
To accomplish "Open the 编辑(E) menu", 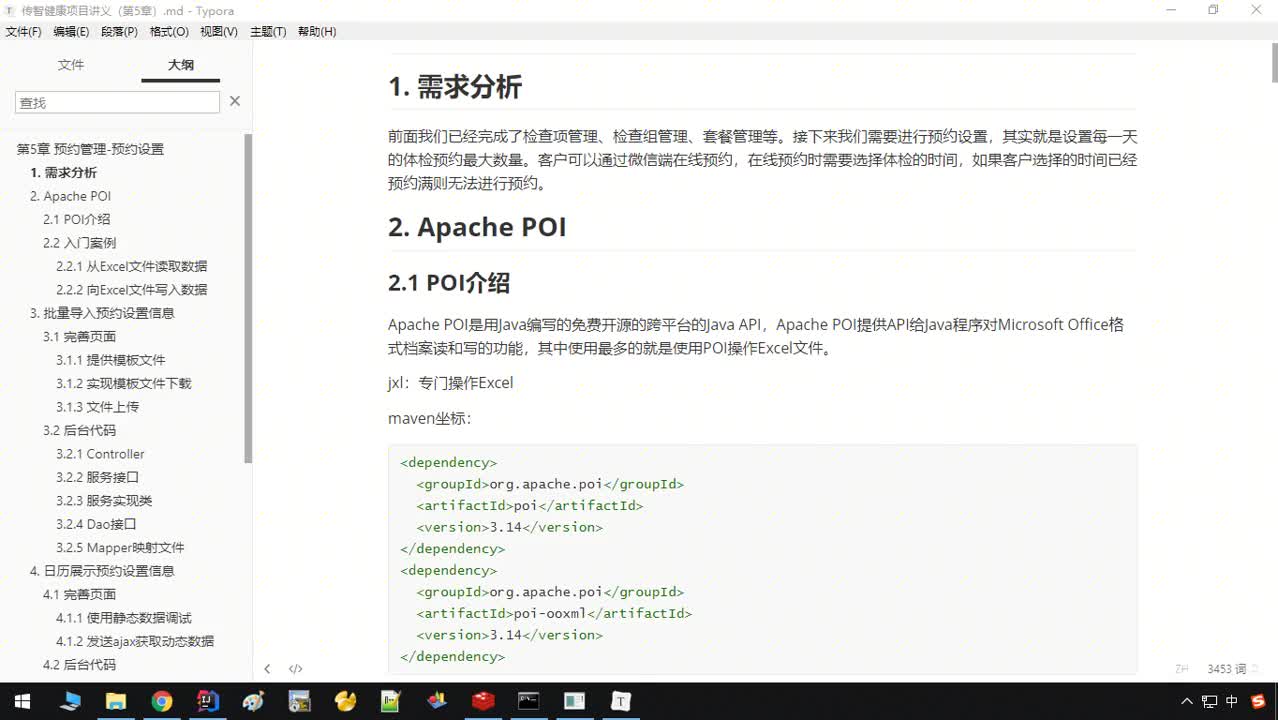I will [71, 32].
